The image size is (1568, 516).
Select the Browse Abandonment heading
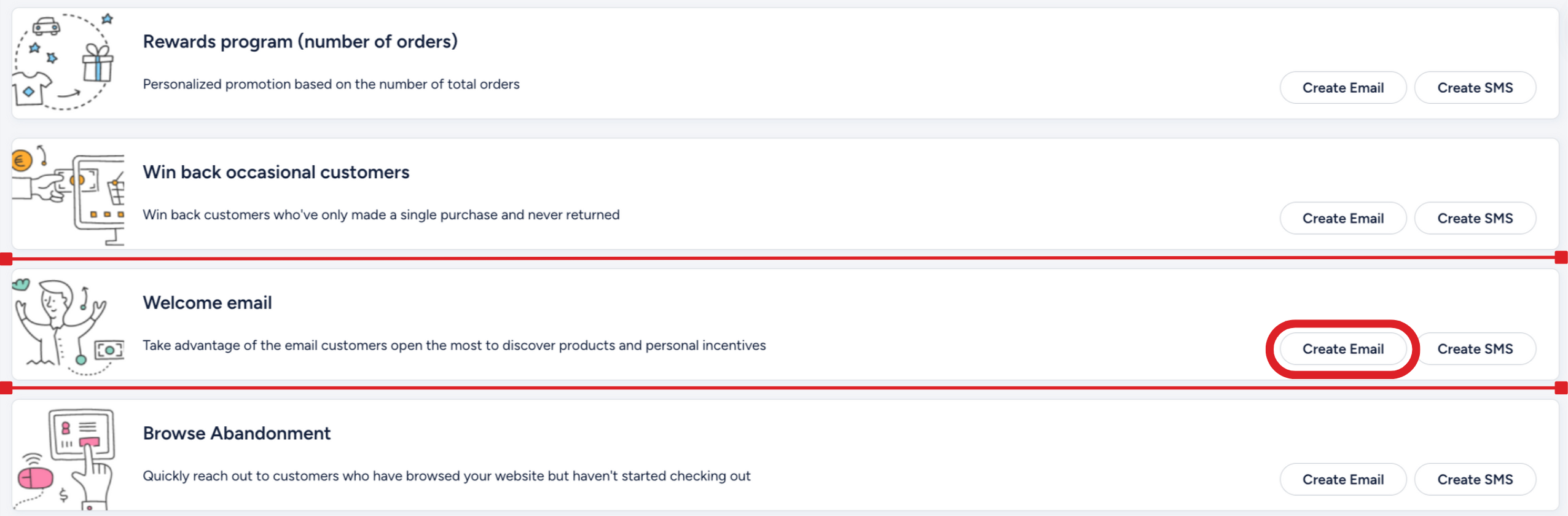tap(237, 433)
